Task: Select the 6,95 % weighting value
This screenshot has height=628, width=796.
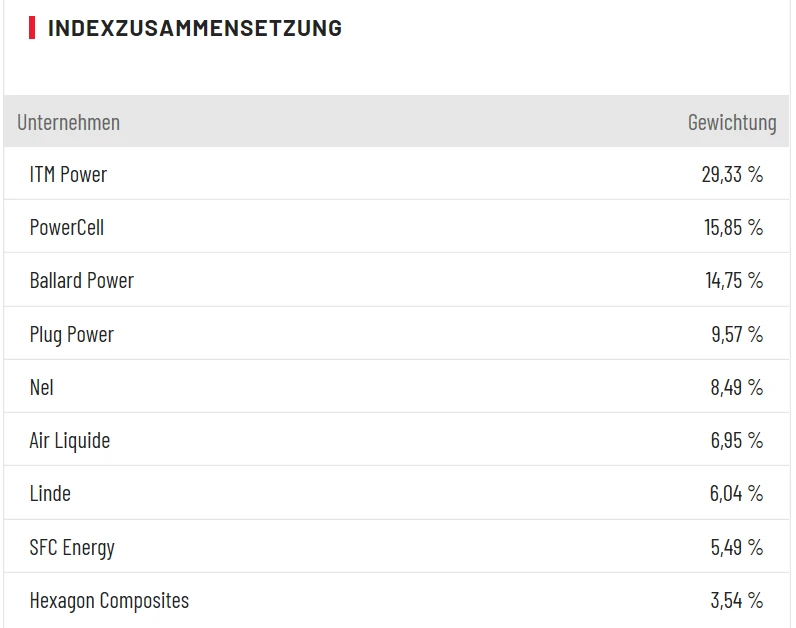Action: (737, 440)
